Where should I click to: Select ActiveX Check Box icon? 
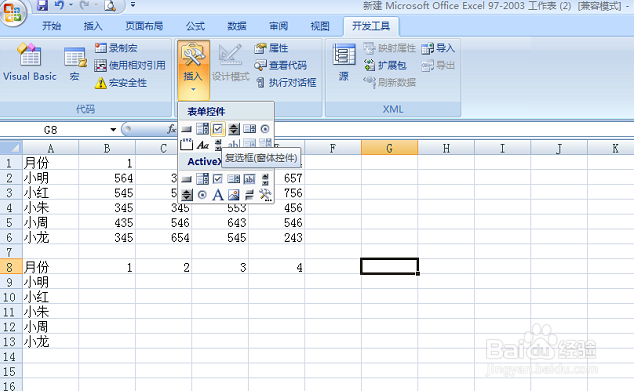point(218,179)
